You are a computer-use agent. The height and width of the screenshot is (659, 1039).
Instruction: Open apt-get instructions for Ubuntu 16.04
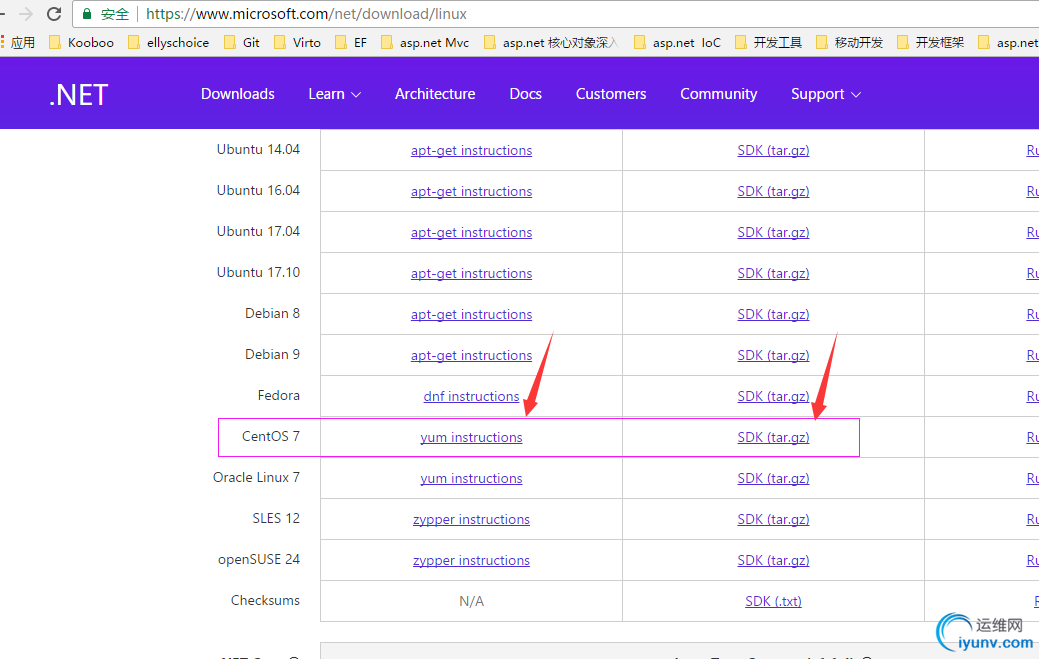pyautogui.click(x=471, y=191)
